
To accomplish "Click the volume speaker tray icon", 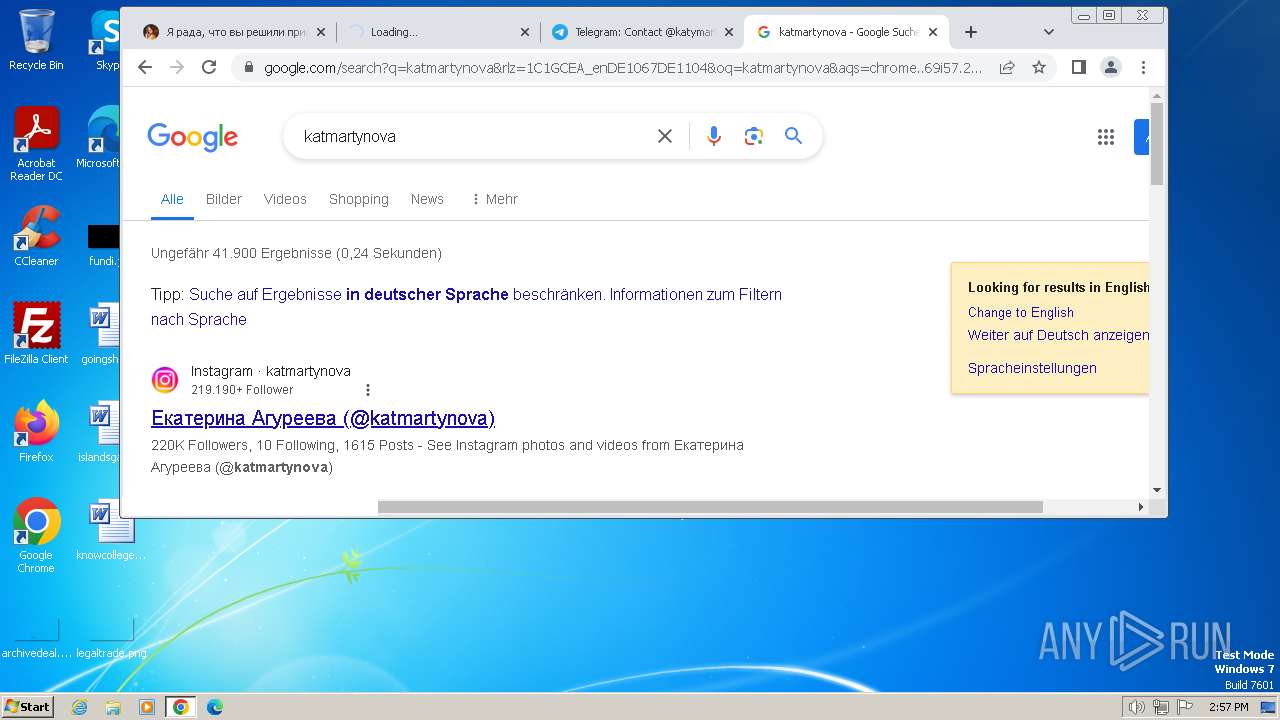I will tap(1136, 707).
